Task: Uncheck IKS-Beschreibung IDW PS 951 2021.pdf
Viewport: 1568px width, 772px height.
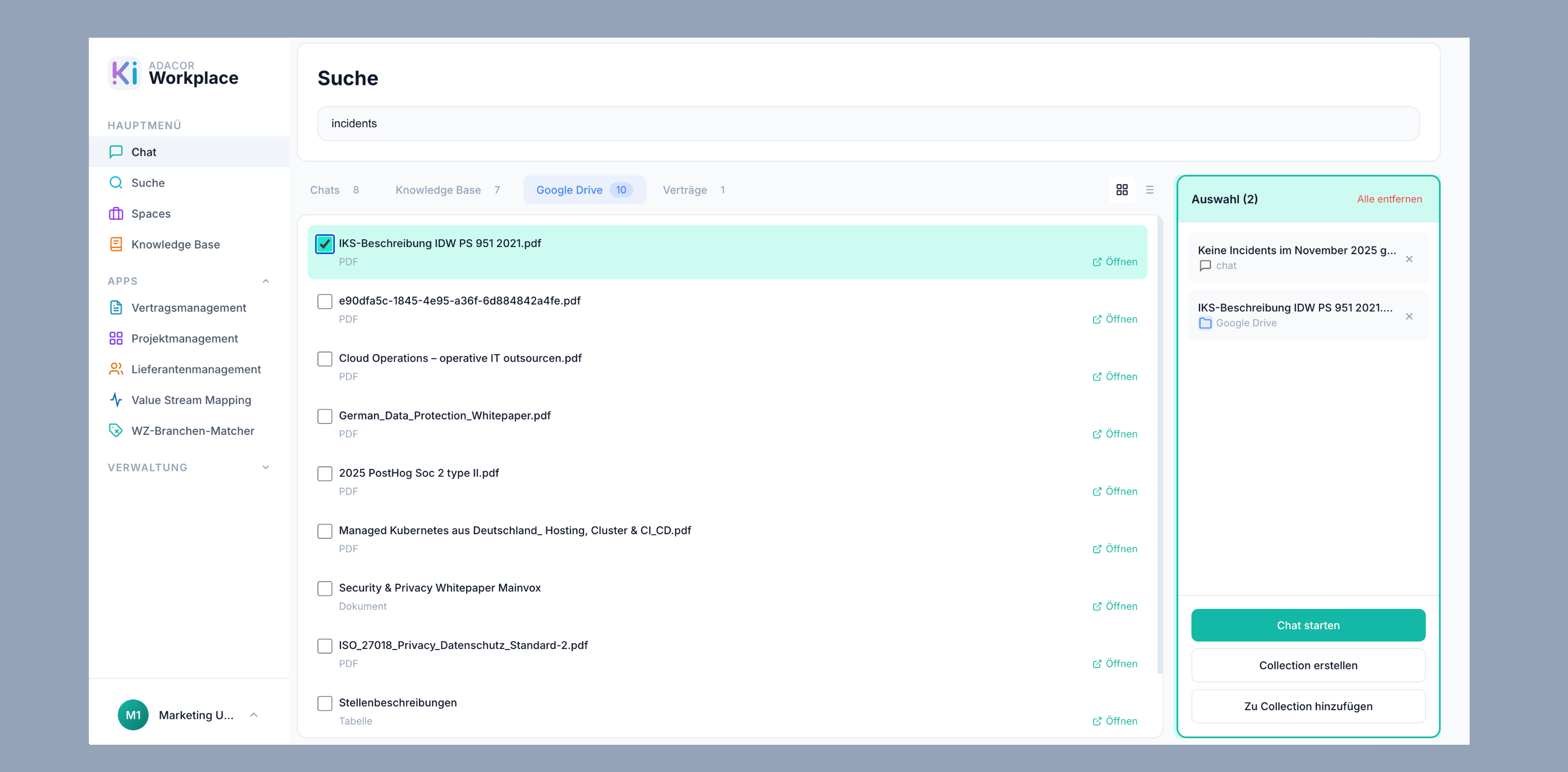Action: tap(325, 243)
